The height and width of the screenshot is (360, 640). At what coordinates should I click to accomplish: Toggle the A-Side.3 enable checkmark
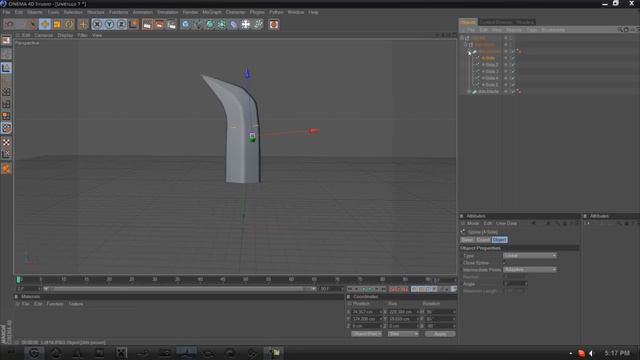click(513, 71)
